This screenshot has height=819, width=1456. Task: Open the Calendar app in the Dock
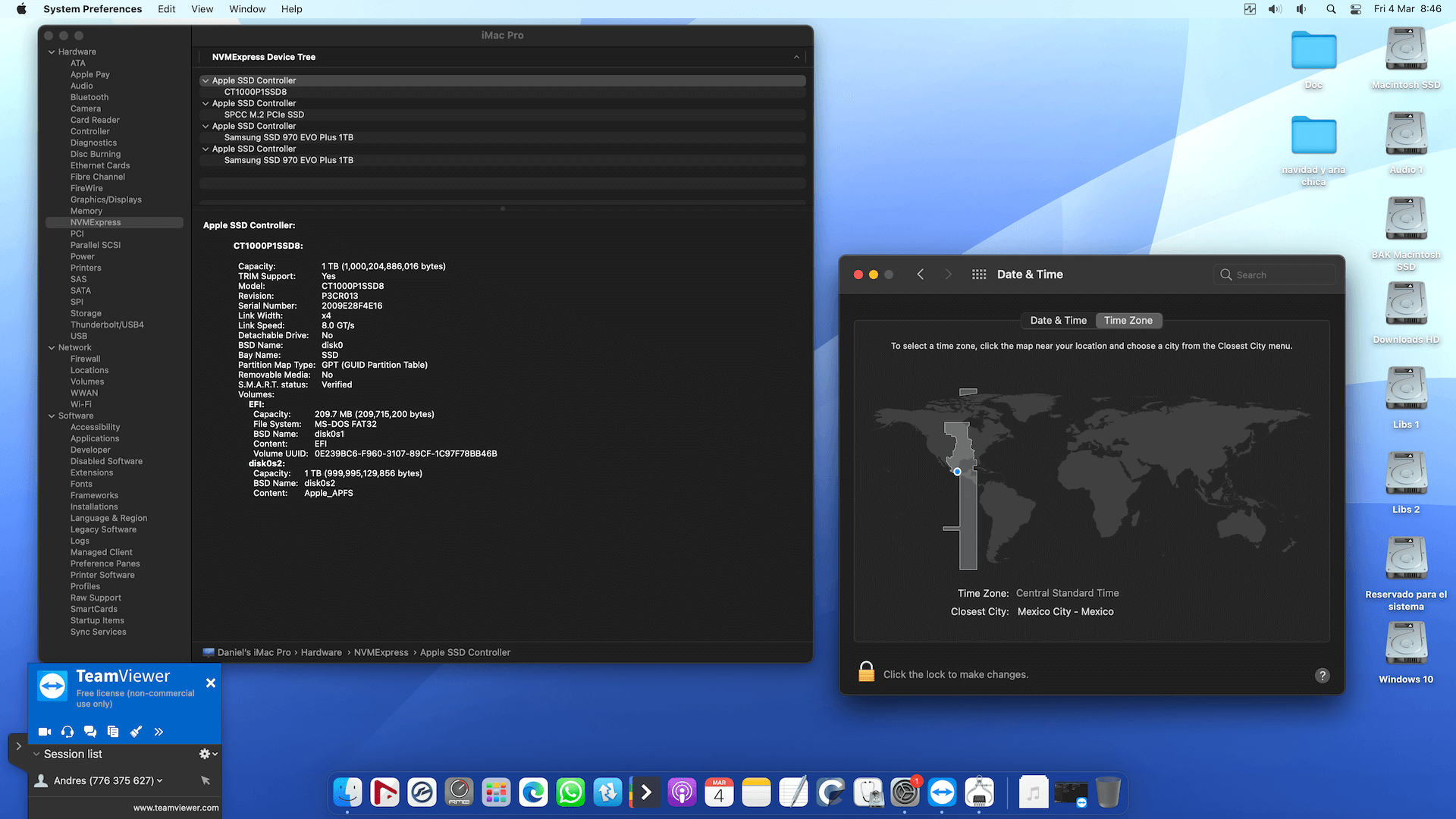720,792
